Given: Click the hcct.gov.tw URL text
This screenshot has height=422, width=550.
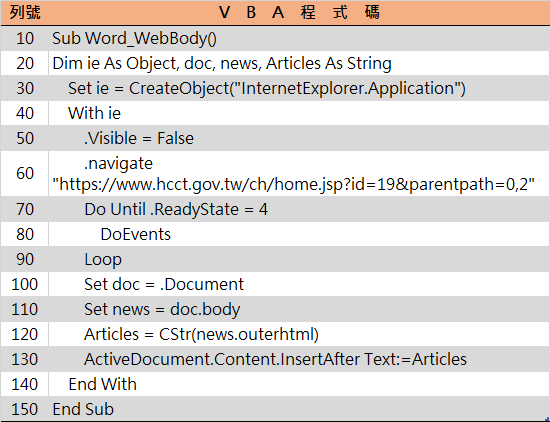Looking at the screenshot, I should [x=293, y=184].
